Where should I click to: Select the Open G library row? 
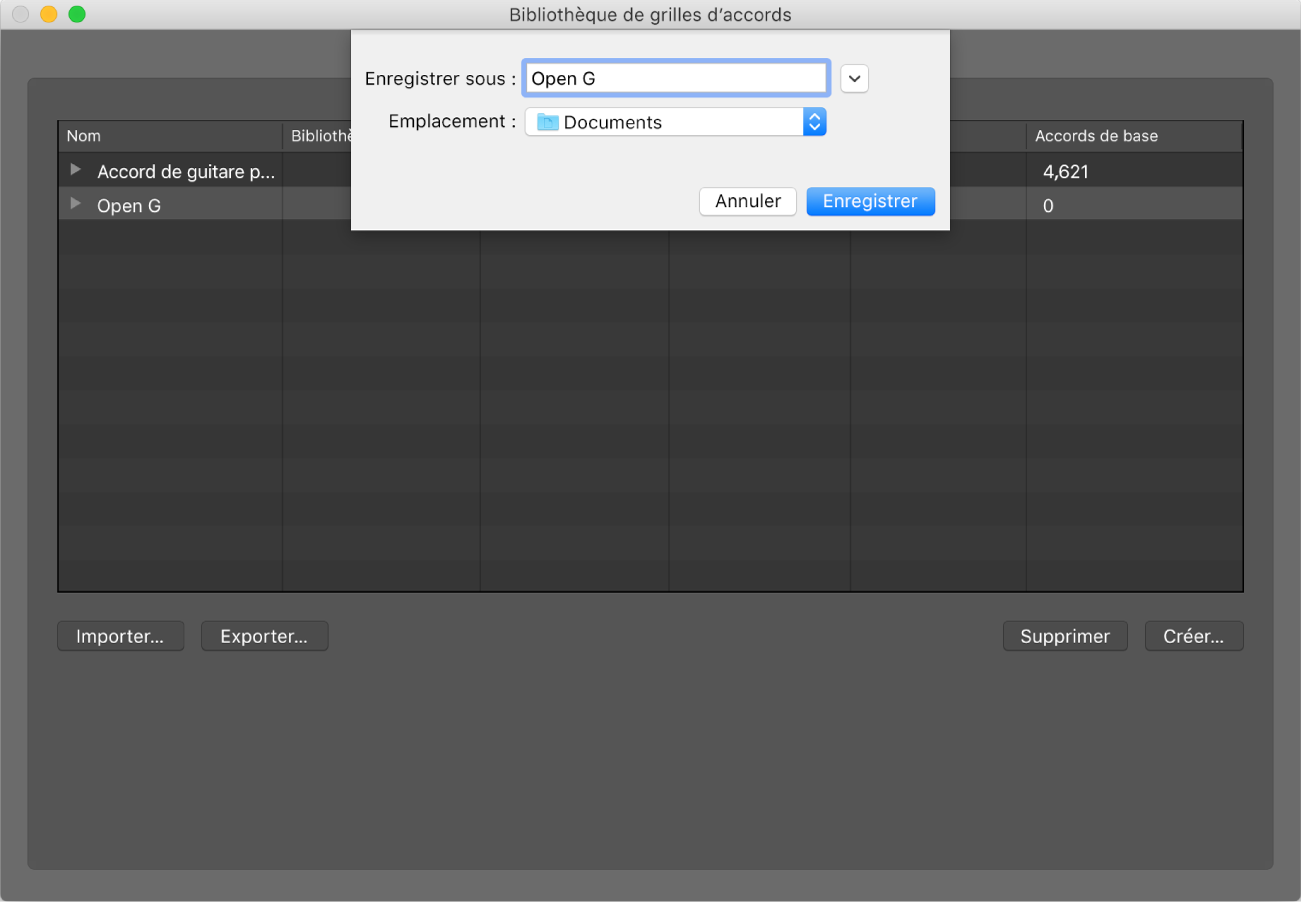tap(650, 205)
